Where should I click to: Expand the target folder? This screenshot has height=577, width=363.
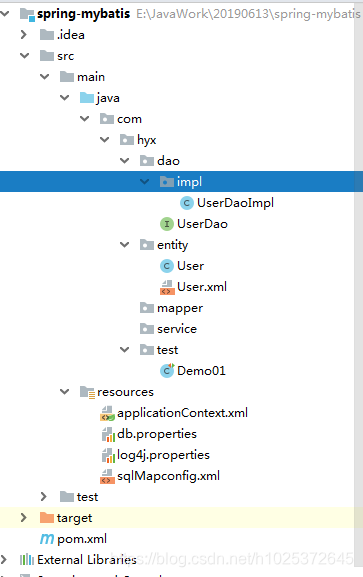tap(24, 517)
